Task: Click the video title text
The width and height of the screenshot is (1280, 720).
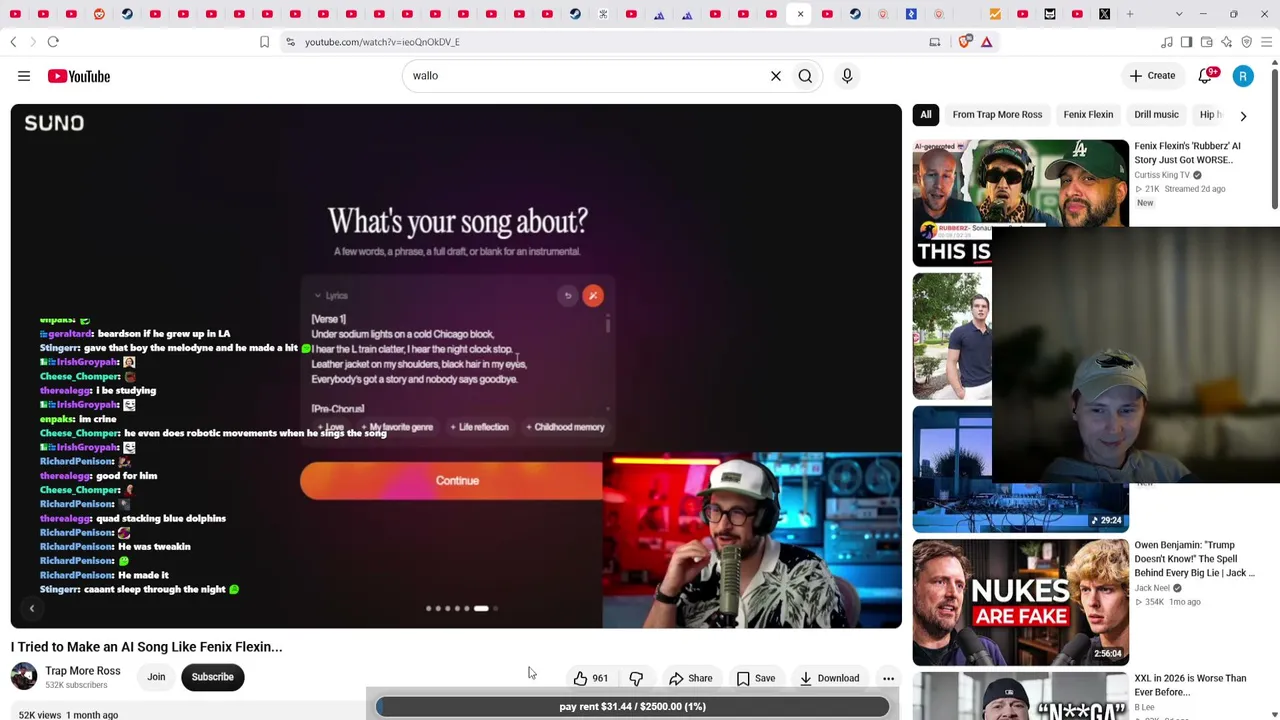Action: (x=147, y=647)
